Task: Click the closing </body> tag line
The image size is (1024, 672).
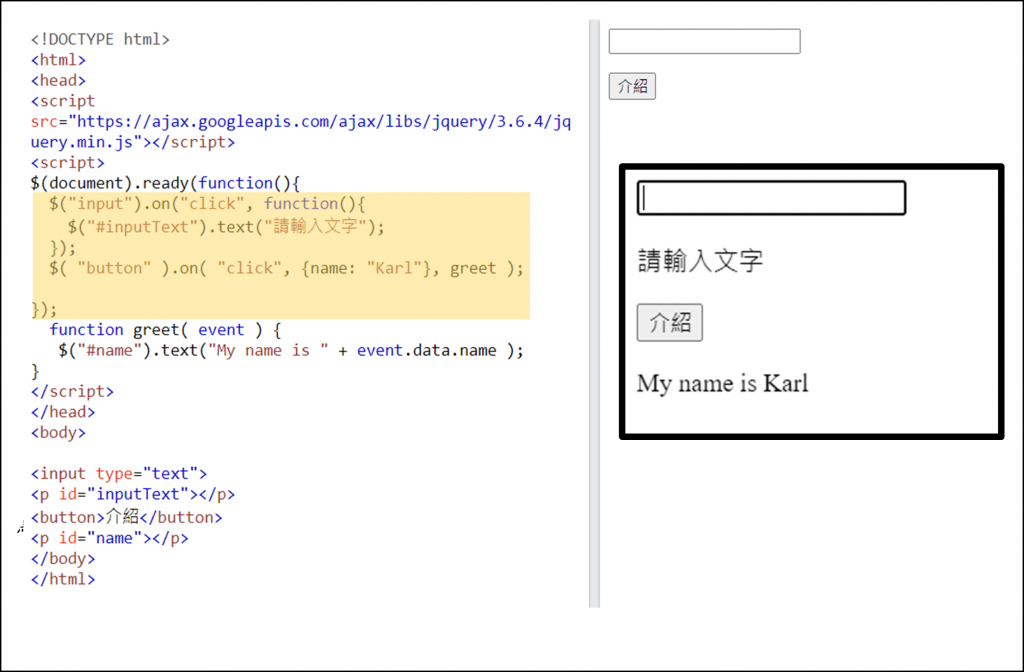Action: (x=63, y=559)
